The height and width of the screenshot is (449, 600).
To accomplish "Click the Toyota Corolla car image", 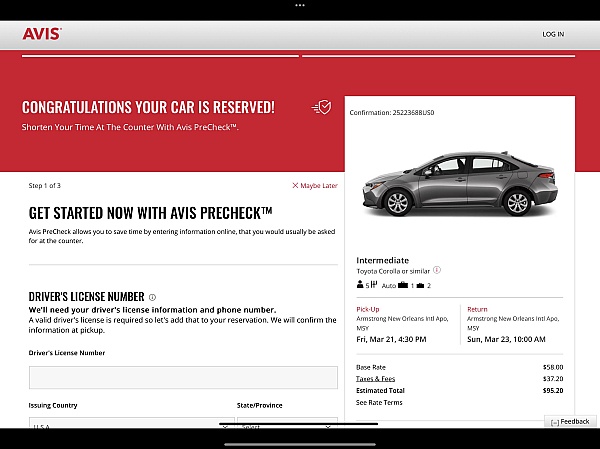I will tap(460, 184).
